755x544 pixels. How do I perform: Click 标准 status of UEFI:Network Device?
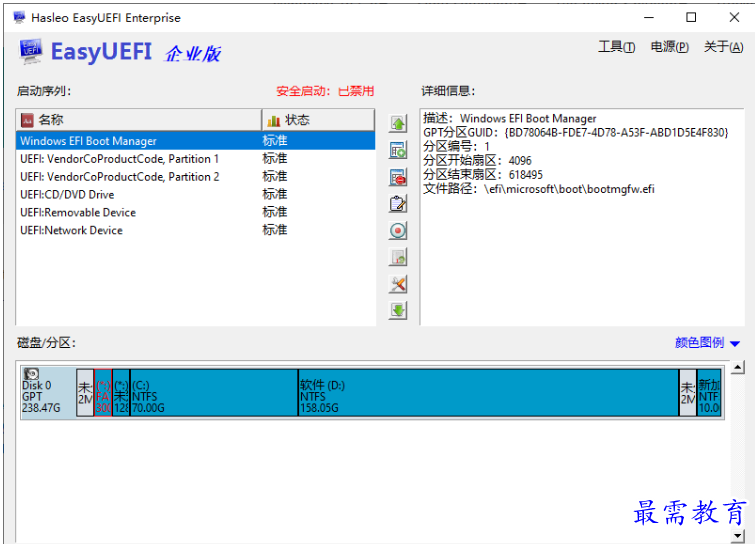274,230
